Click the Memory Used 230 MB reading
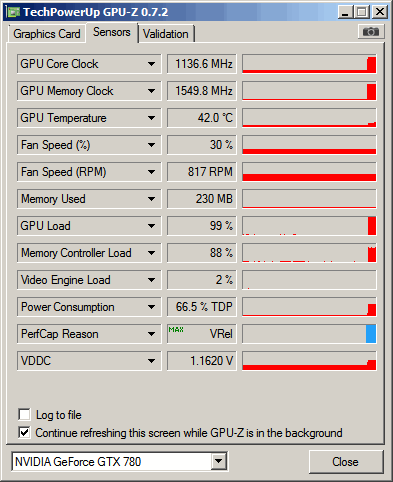Image resolution: width=393 pixels, height=482 pixels. point(202,199)
